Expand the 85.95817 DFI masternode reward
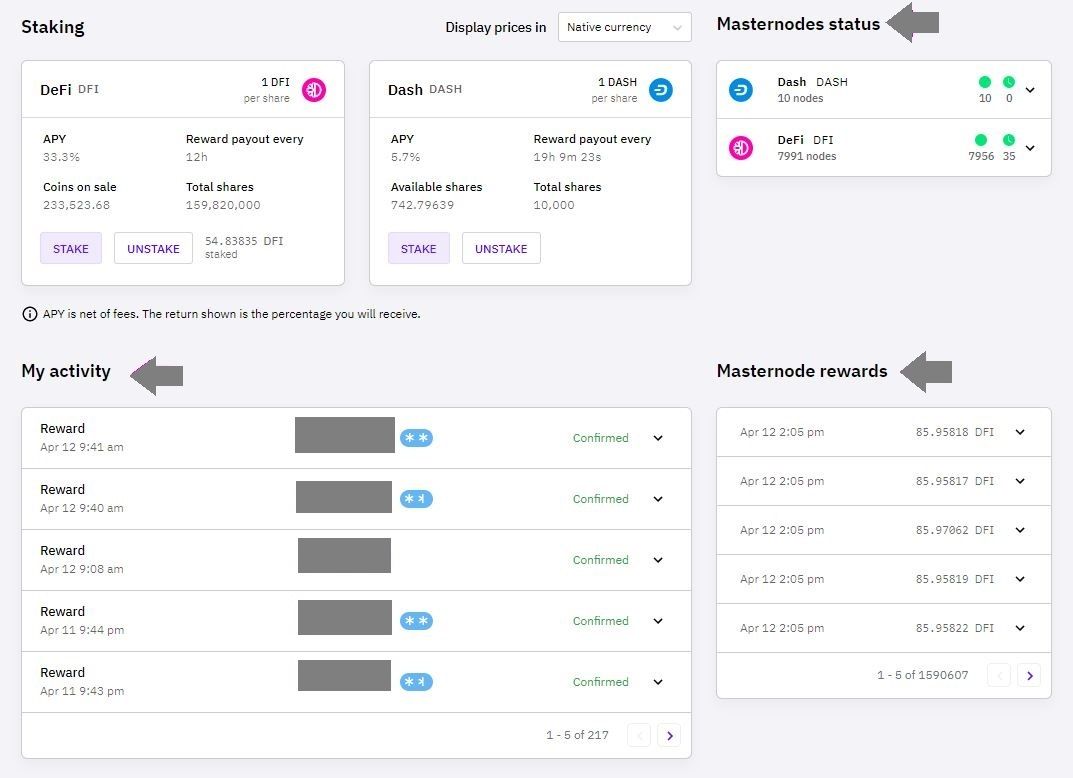 coord(1020,481)
